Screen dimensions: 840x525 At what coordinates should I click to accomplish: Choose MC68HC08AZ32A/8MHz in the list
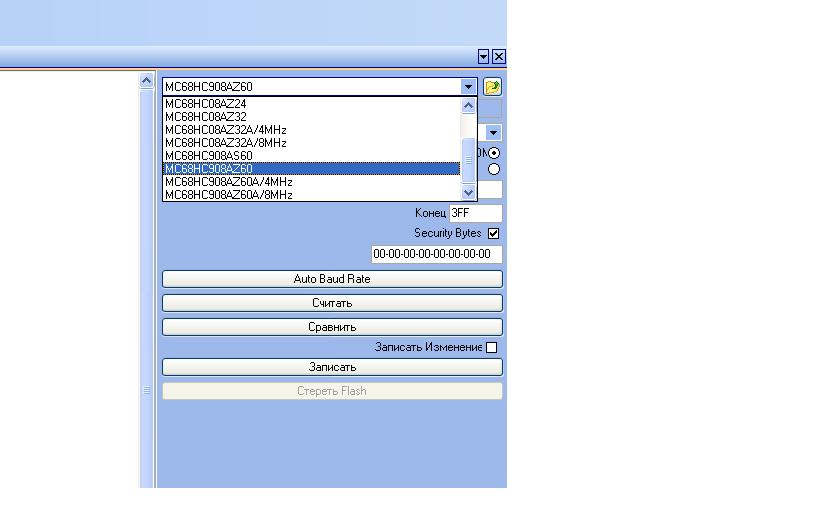click(x=311, y=142)
